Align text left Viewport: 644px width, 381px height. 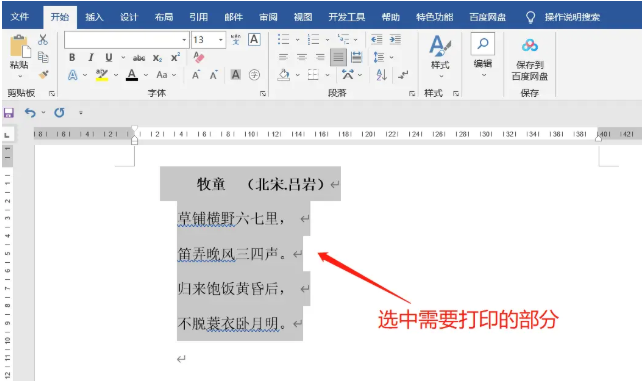(283, 57)
